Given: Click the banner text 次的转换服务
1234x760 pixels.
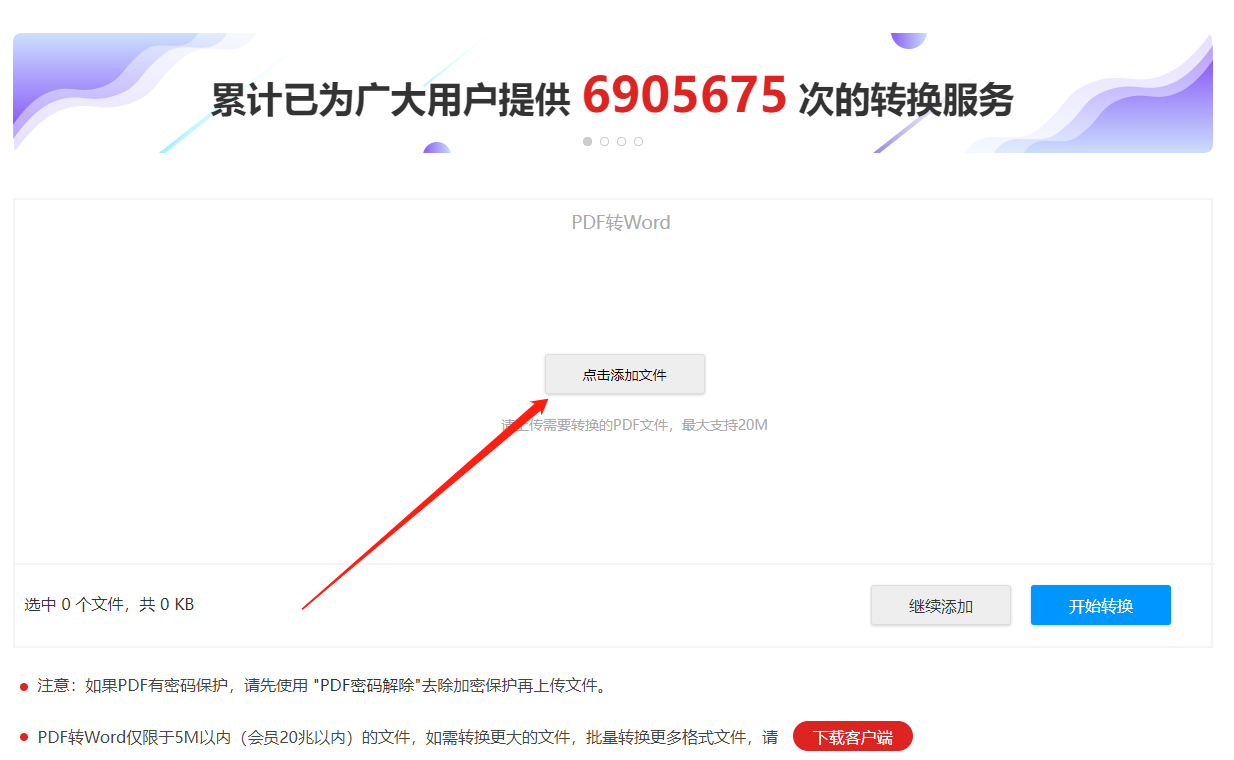Looking at the screenshot, I should (906, 100).
